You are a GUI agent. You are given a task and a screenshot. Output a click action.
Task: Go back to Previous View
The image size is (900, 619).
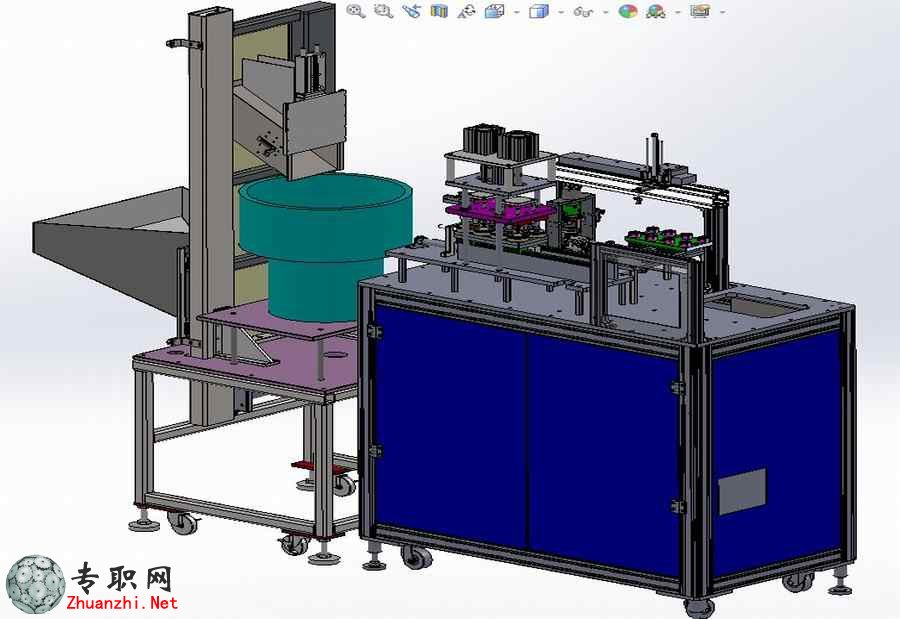click(411, 11)
